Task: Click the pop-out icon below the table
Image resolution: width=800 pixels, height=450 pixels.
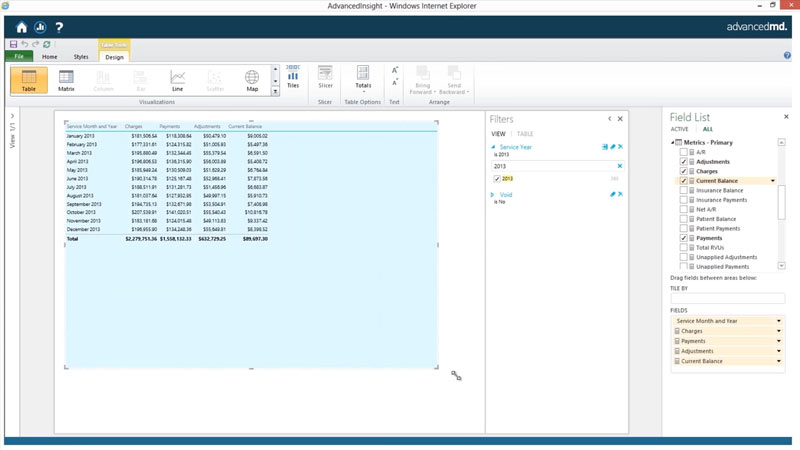Action: pos(456,376)
